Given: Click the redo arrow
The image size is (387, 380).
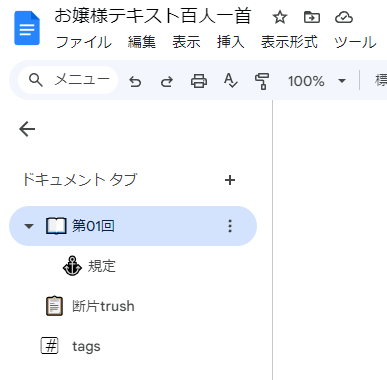Looking at the screenshot, I should (x=167, y=81).
